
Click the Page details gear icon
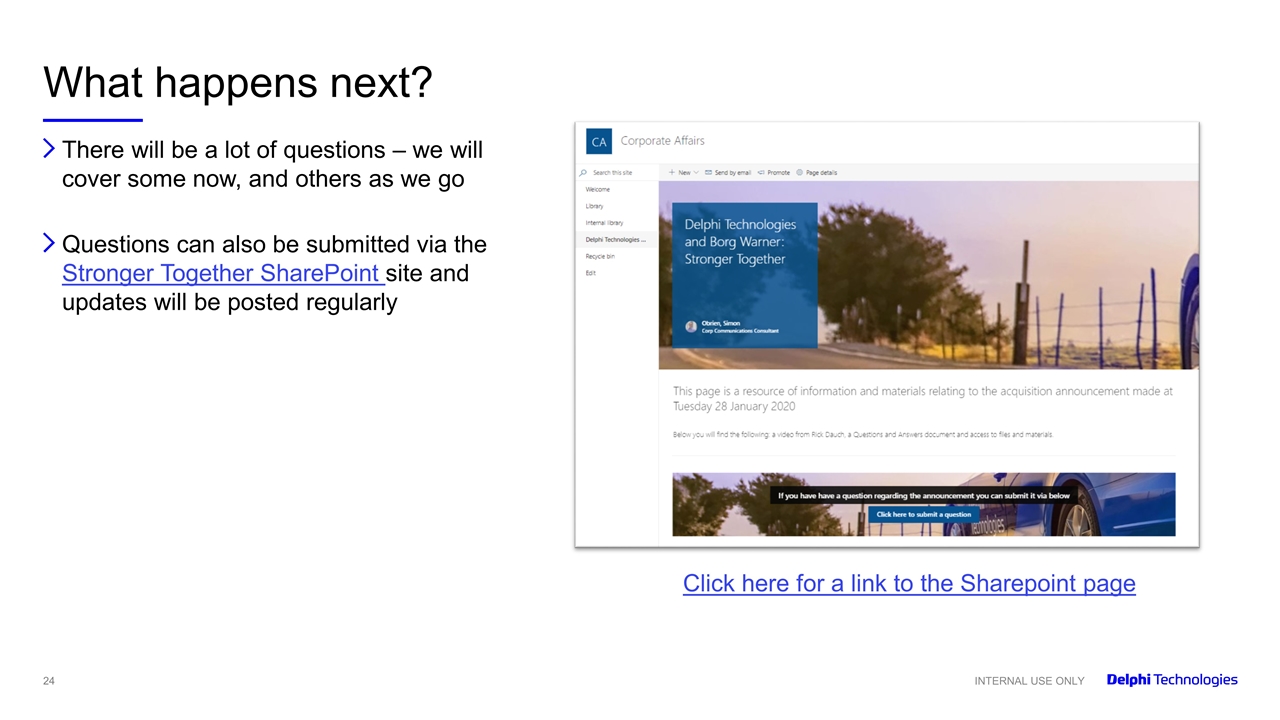pos(799,172)
